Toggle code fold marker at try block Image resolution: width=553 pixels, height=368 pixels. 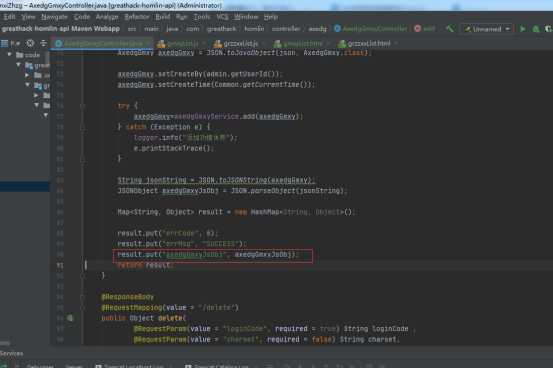click(83, 105)
